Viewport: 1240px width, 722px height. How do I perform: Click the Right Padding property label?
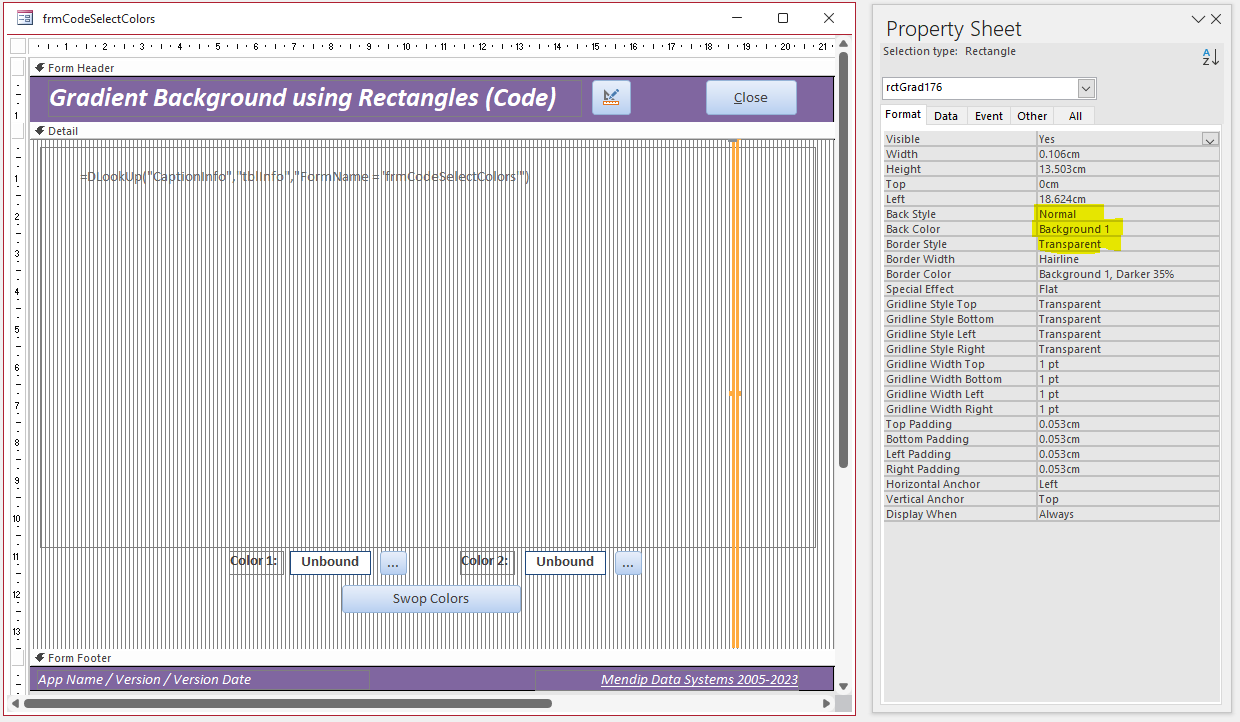tap(923, 469)
